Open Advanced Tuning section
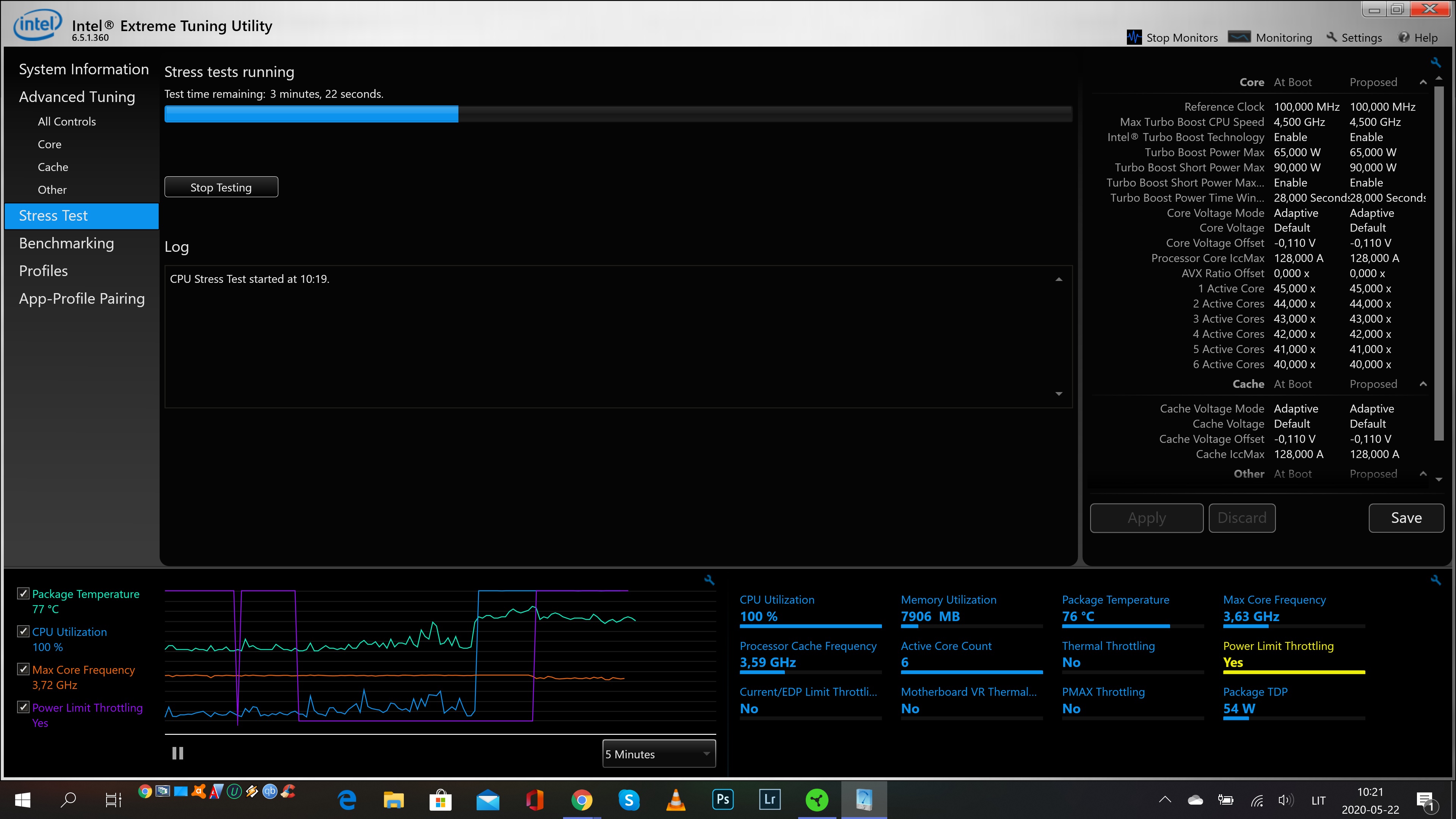This screenshot has height=819, width=1456. click(77, 97)
